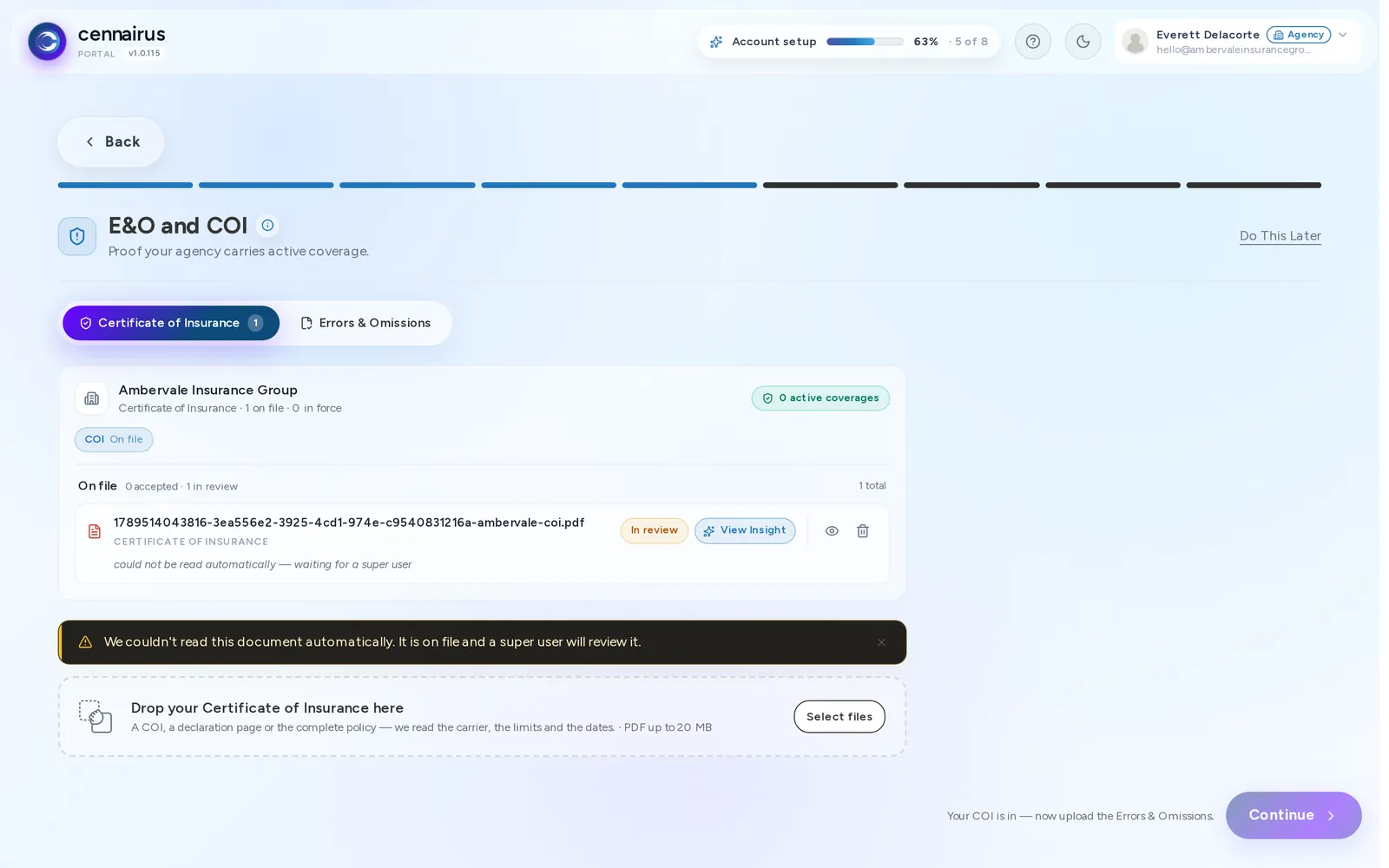
Task: Click the cennairus logo icon
Action: click(47, 42)
